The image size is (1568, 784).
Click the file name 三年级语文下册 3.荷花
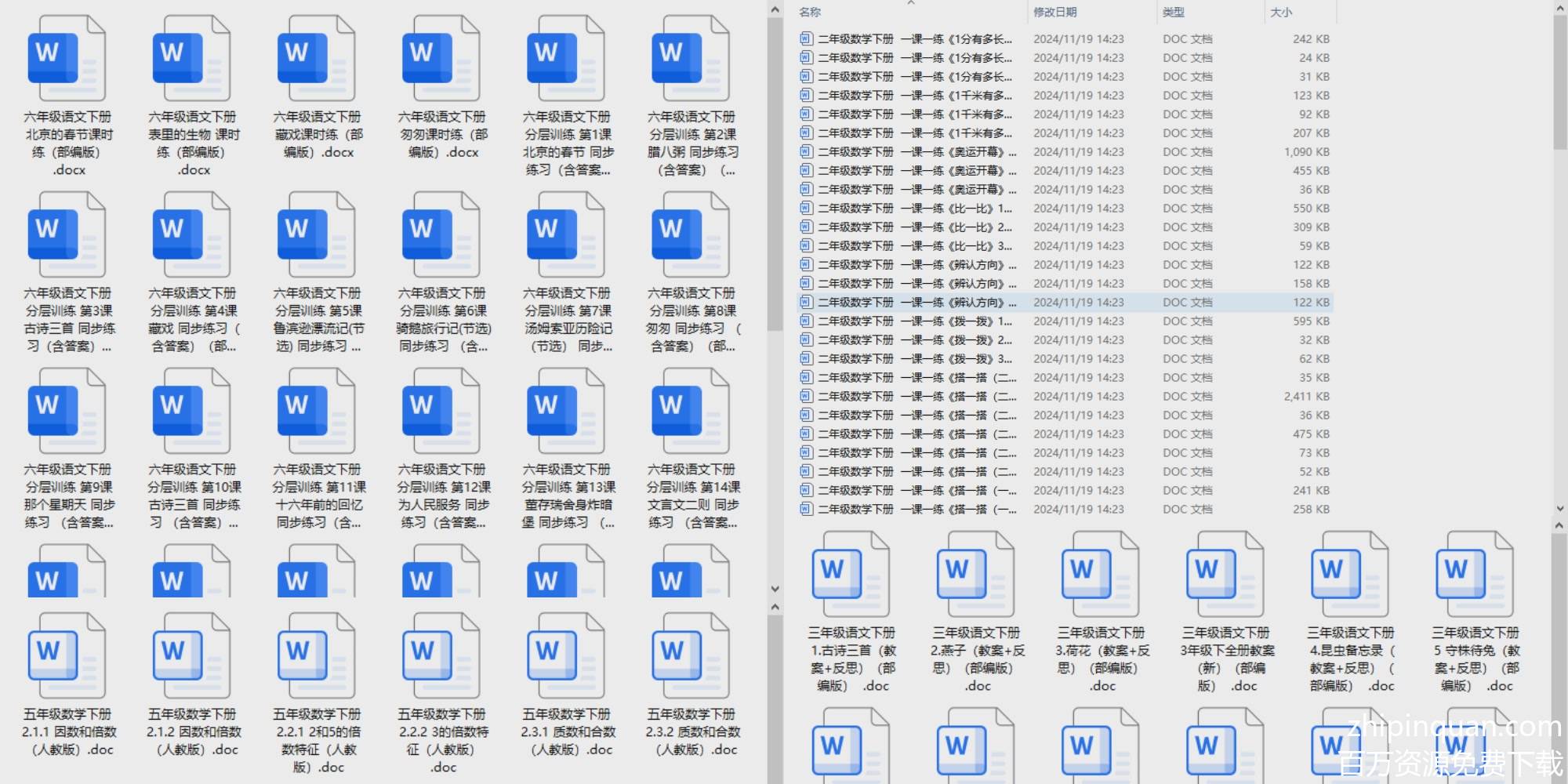(x=1102, y=659)
